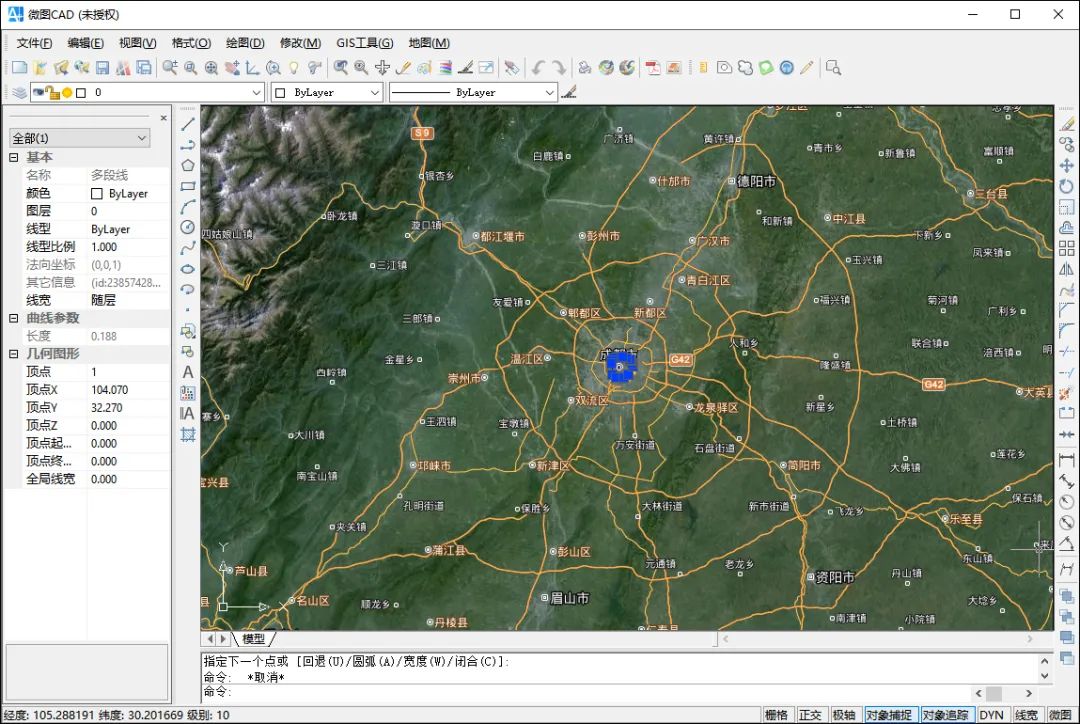Select the Arc drawing tool

tap(187, 207)
